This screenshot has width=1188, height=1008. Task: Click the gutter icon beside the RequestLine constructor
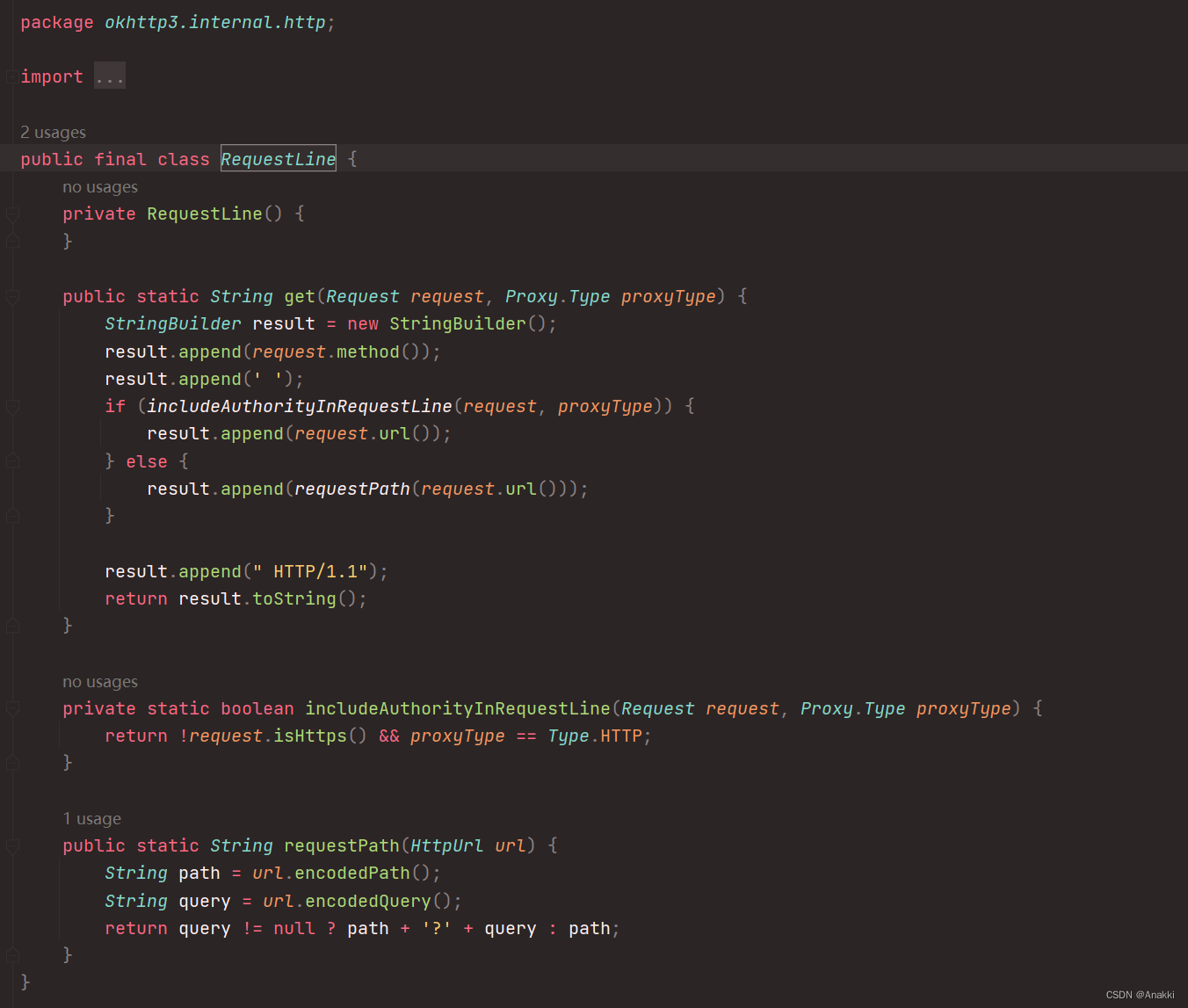click(x=12, y=214)
